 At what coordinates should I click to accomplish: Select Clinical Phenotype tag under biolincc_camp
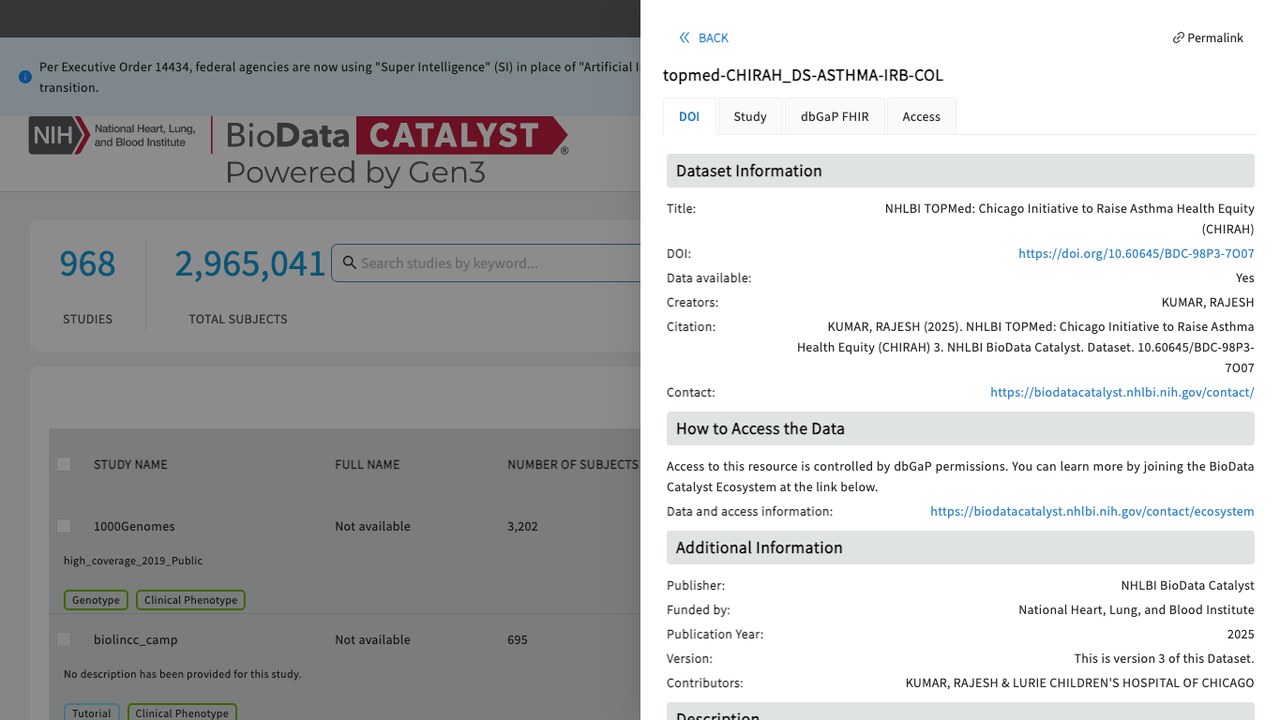182,713
